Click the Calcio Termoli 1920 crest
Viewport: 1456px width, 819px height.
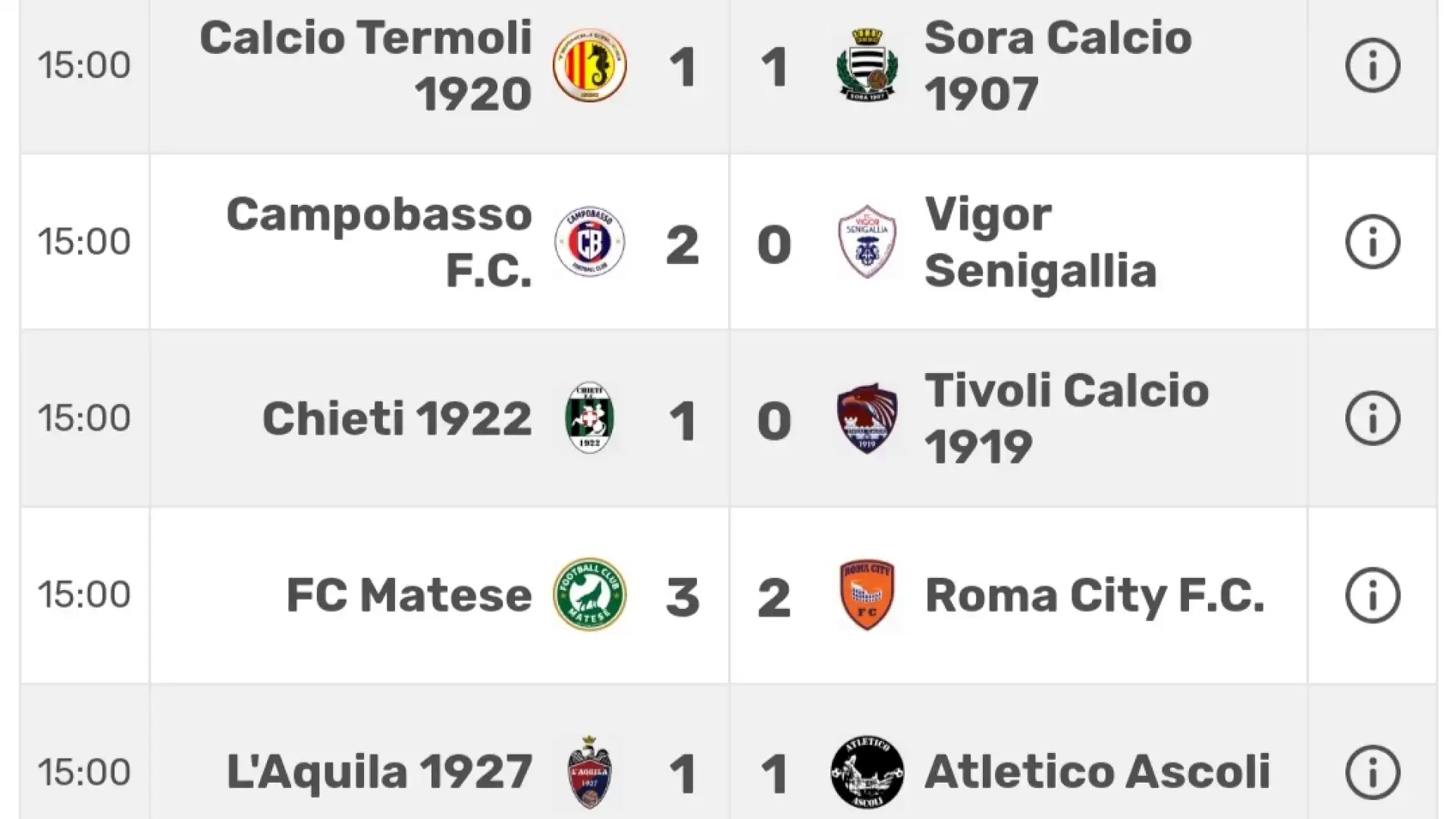point(590,66)
